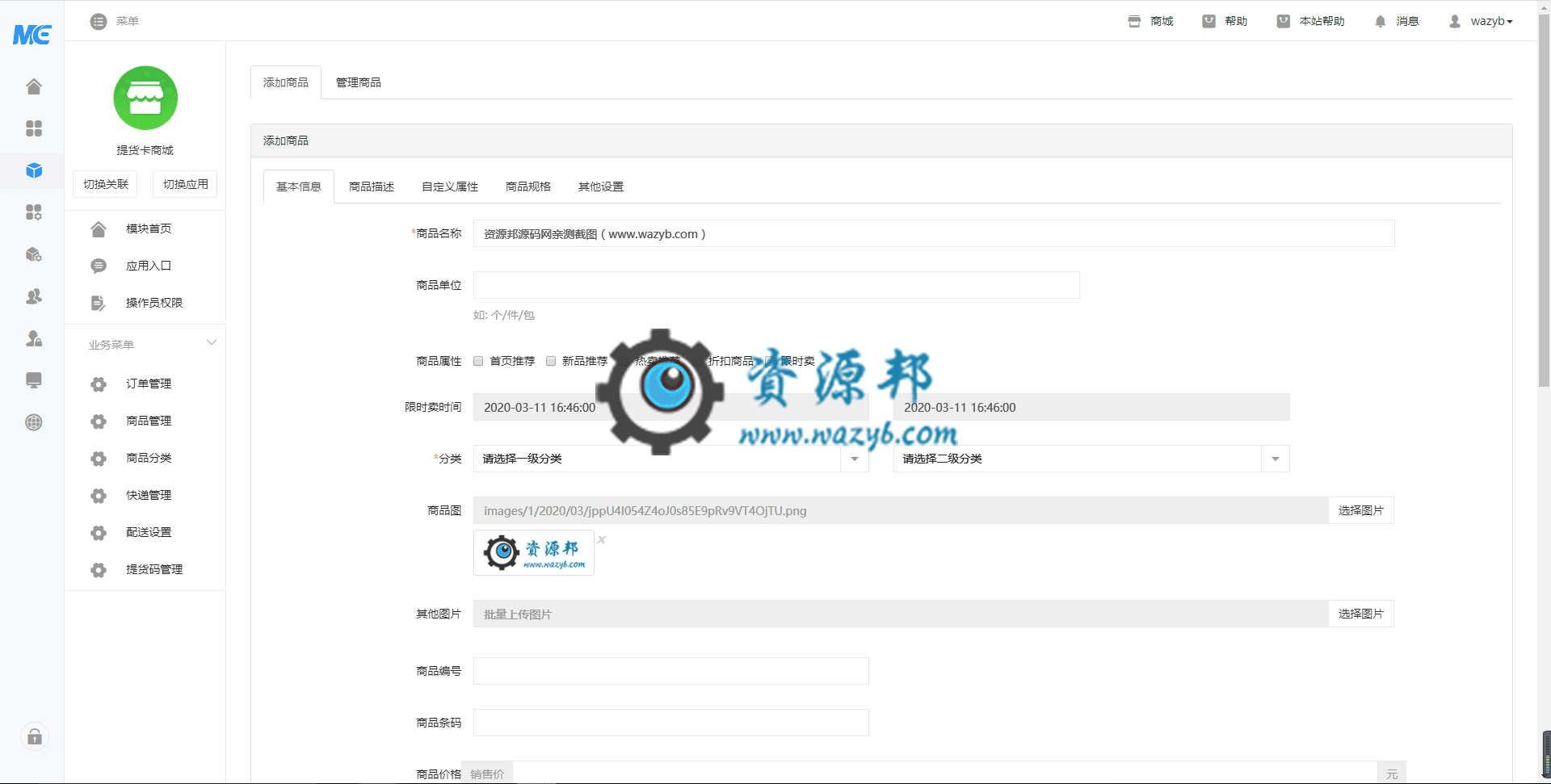Open 本站帮助 in top bar
Viewport: 1551px width, 784px height.
click(x=1310, y=21)
